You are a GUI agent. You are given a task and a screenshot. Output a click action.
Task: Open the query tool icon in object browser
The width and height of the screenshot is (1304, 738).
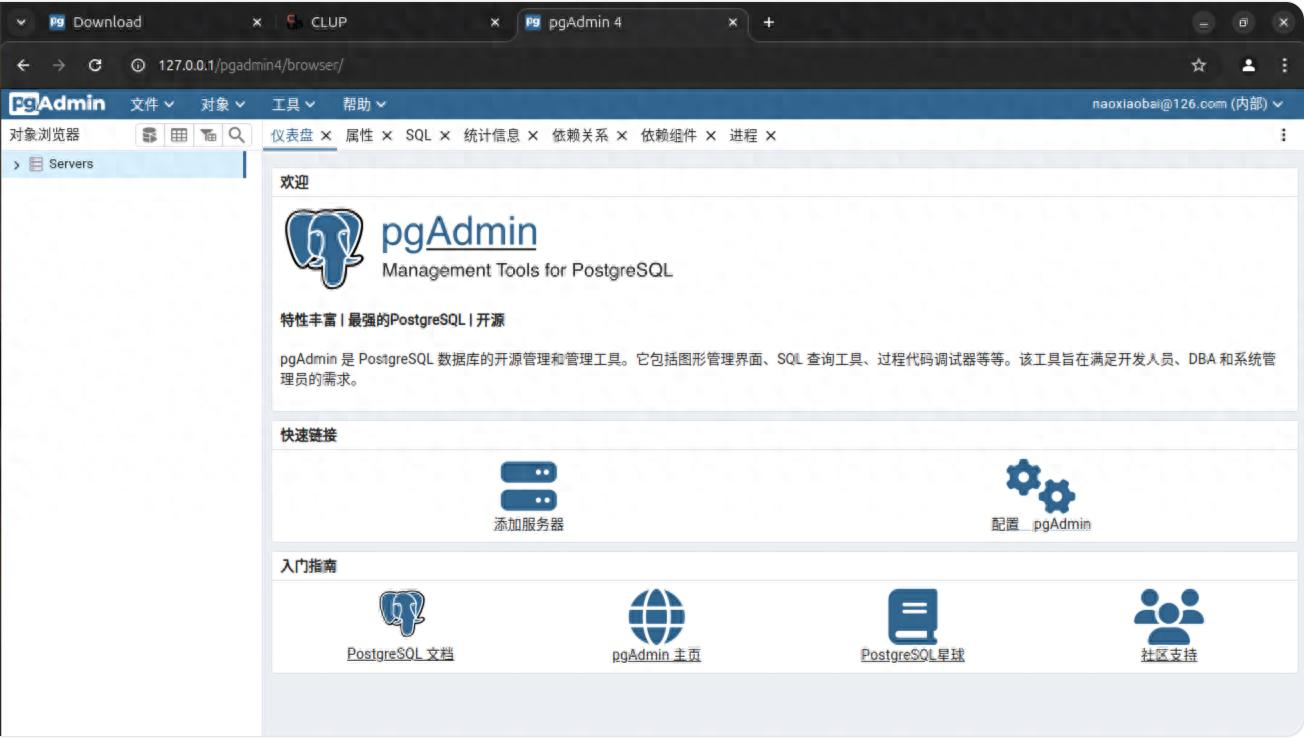(150, 135)
